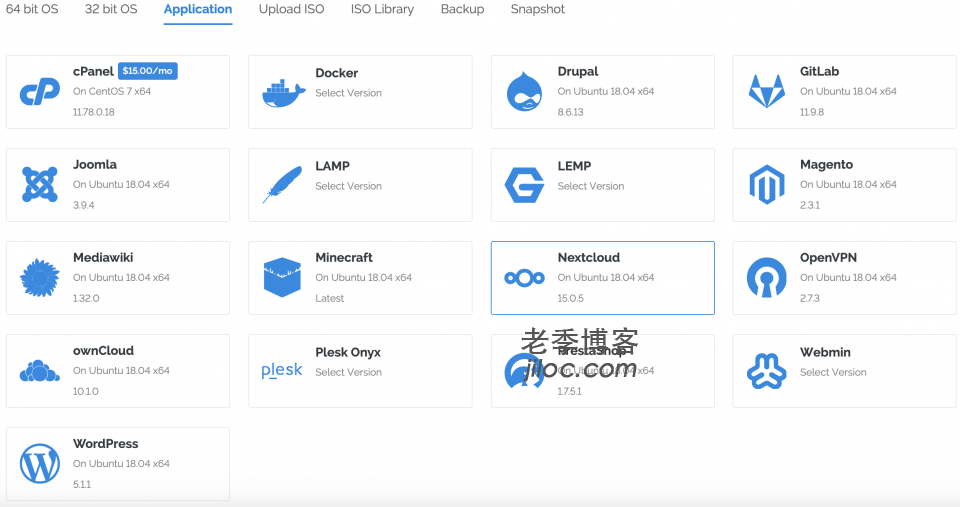Click the Nextcloud logo icon
Screen dimensions: 960x507
pyautogui.click(x=524, y=278)
